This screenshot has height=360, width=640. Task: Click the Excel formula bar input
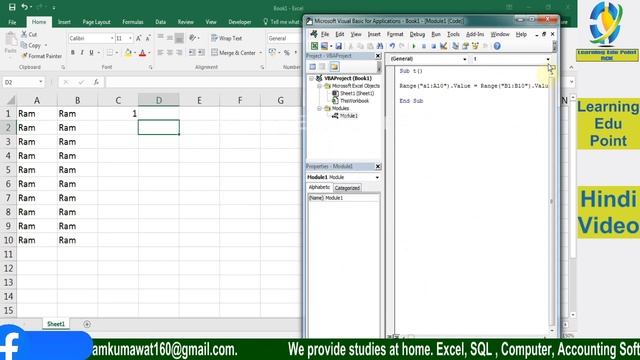click(x=204, y=82)
